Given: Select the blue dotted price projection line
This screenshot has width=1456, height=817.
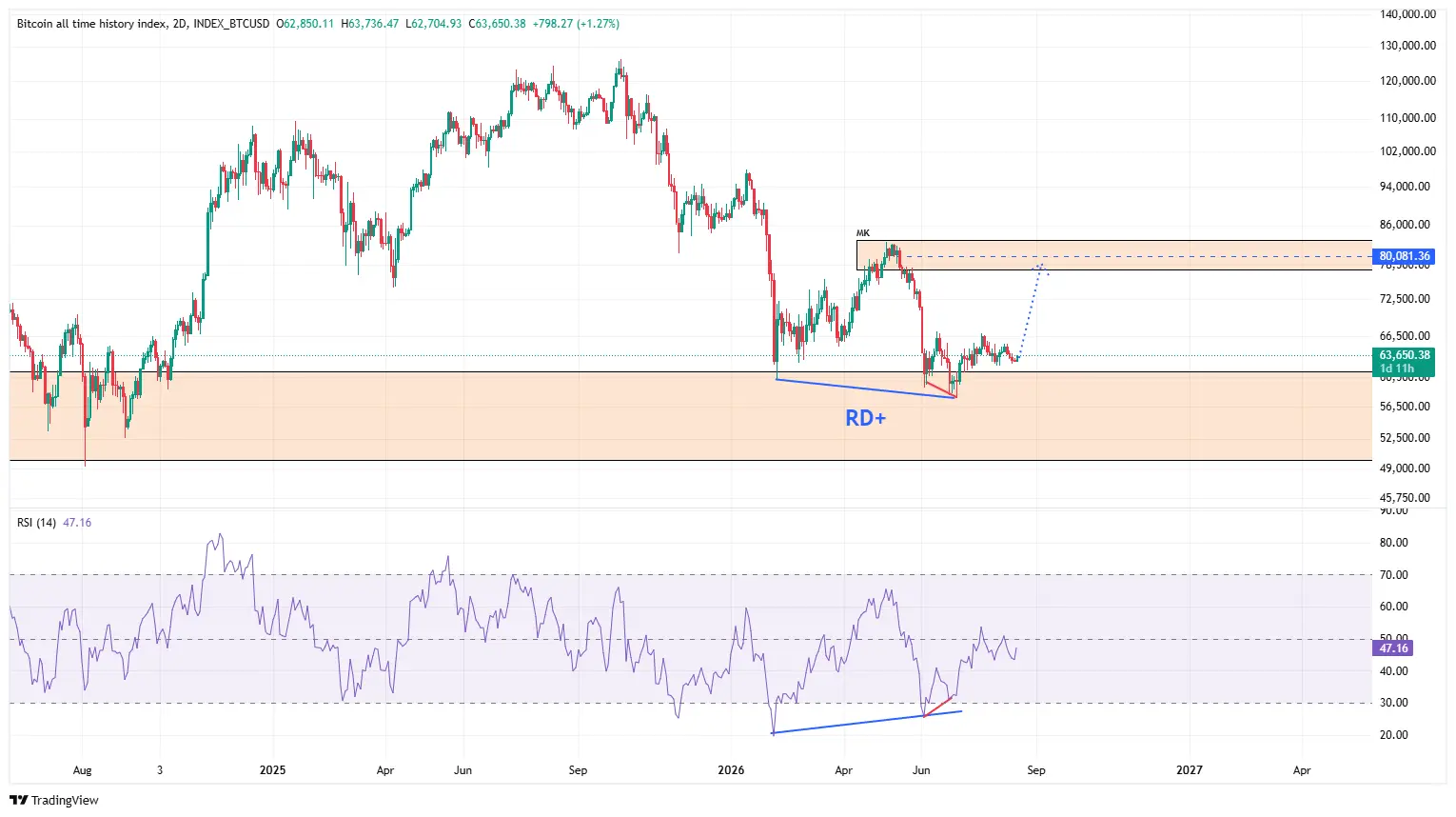Looking at the screenshot, I should click(x=1029, y=311).
